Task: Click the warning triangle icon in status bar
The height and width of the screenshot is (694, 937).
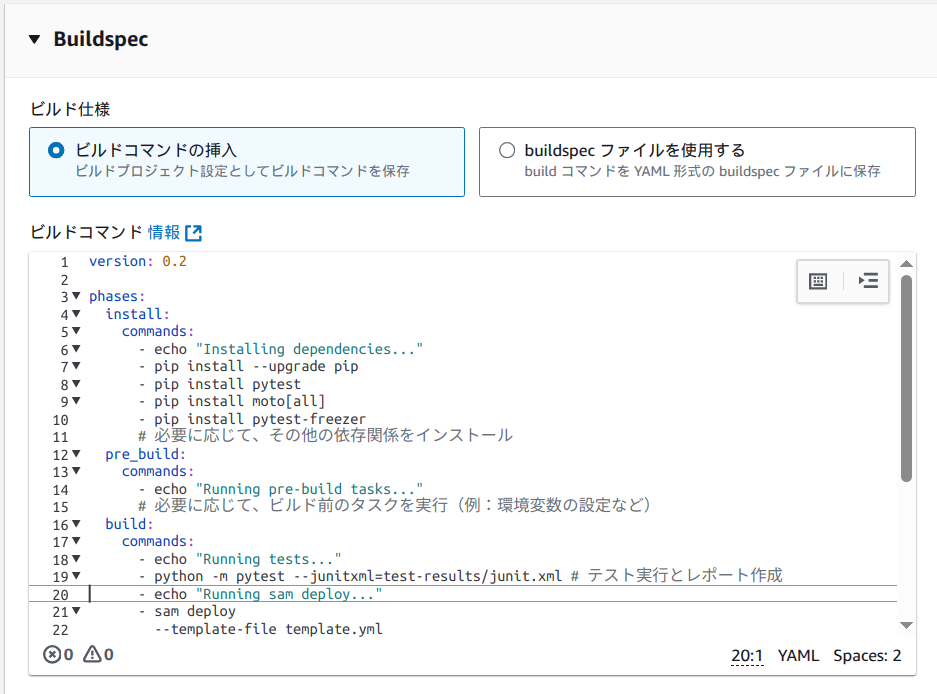Action: pos(92,655)
